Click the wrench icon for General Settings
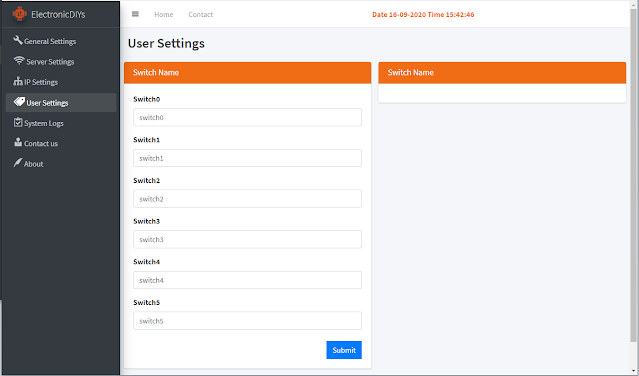 click(18, 40)
